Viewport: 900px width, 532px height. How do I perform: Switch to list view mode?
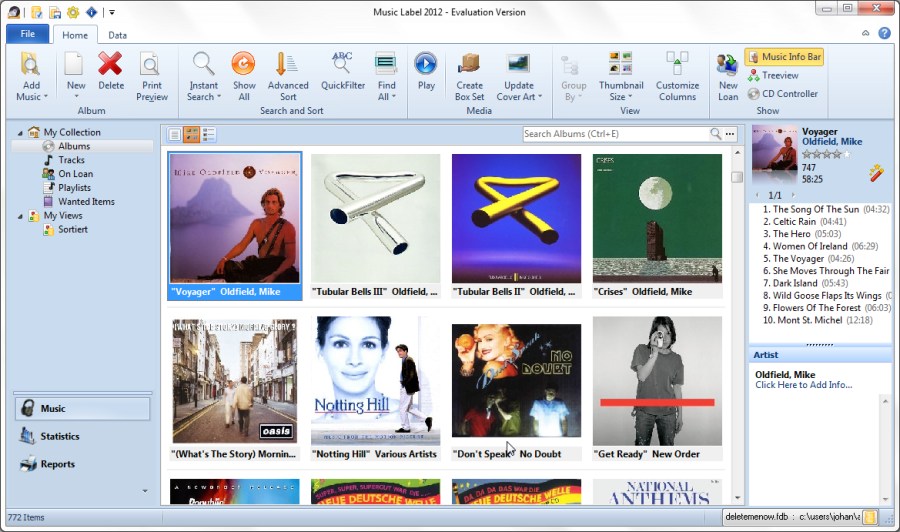click(174, 135)
